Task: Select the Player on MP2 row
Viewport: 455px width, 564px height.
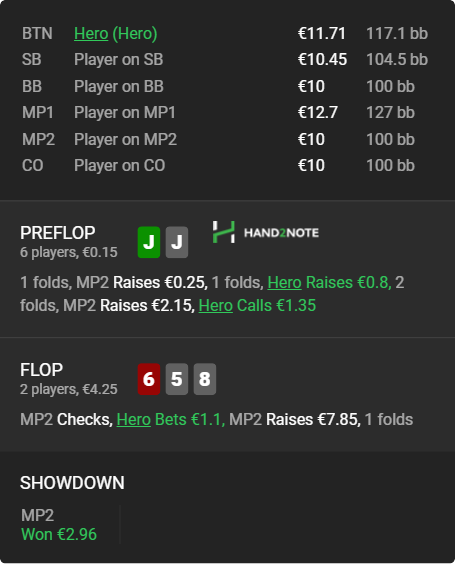Action: 225,139
